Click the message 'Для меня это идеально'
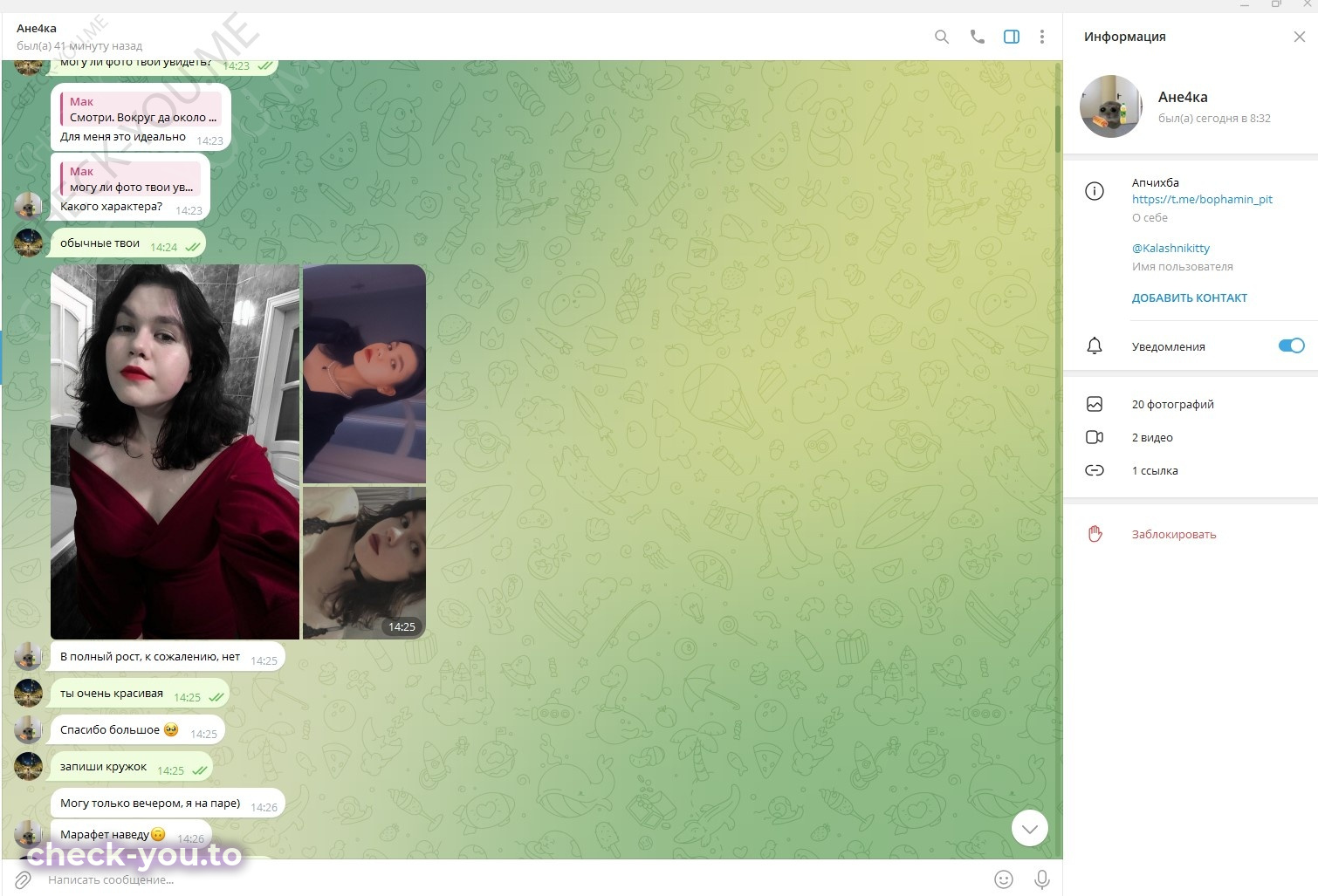The image size is (1318, 896). point(123,137)
